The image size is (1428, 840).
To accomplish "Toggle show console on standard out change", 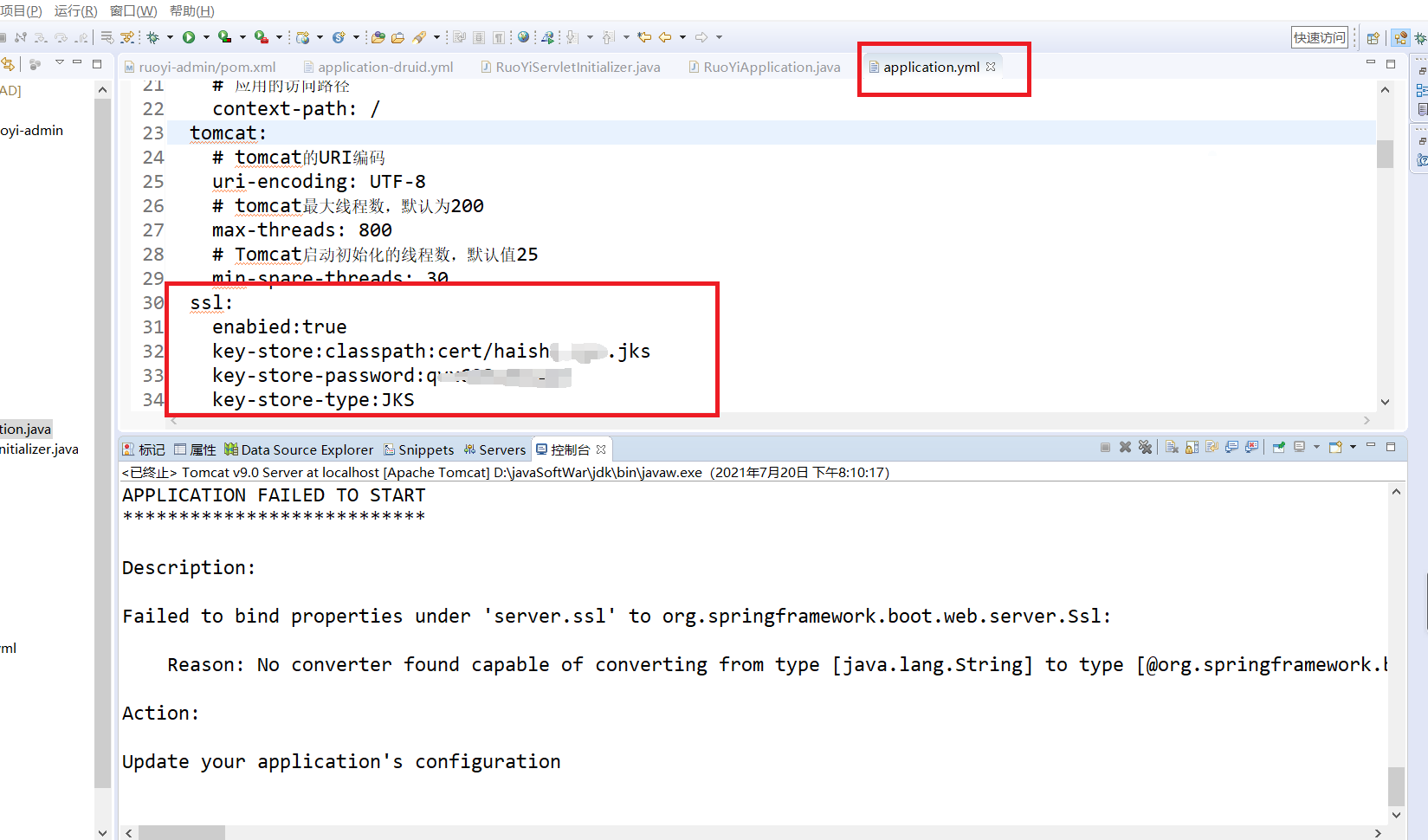I will 1232,447.
